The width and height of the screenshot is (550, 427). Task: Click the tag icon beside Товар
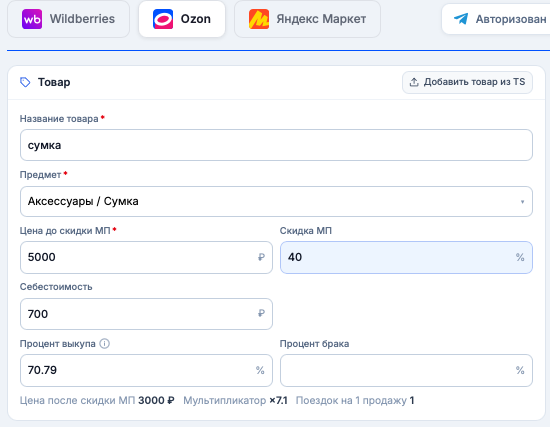pyautogui.click(x=25, y=82)
